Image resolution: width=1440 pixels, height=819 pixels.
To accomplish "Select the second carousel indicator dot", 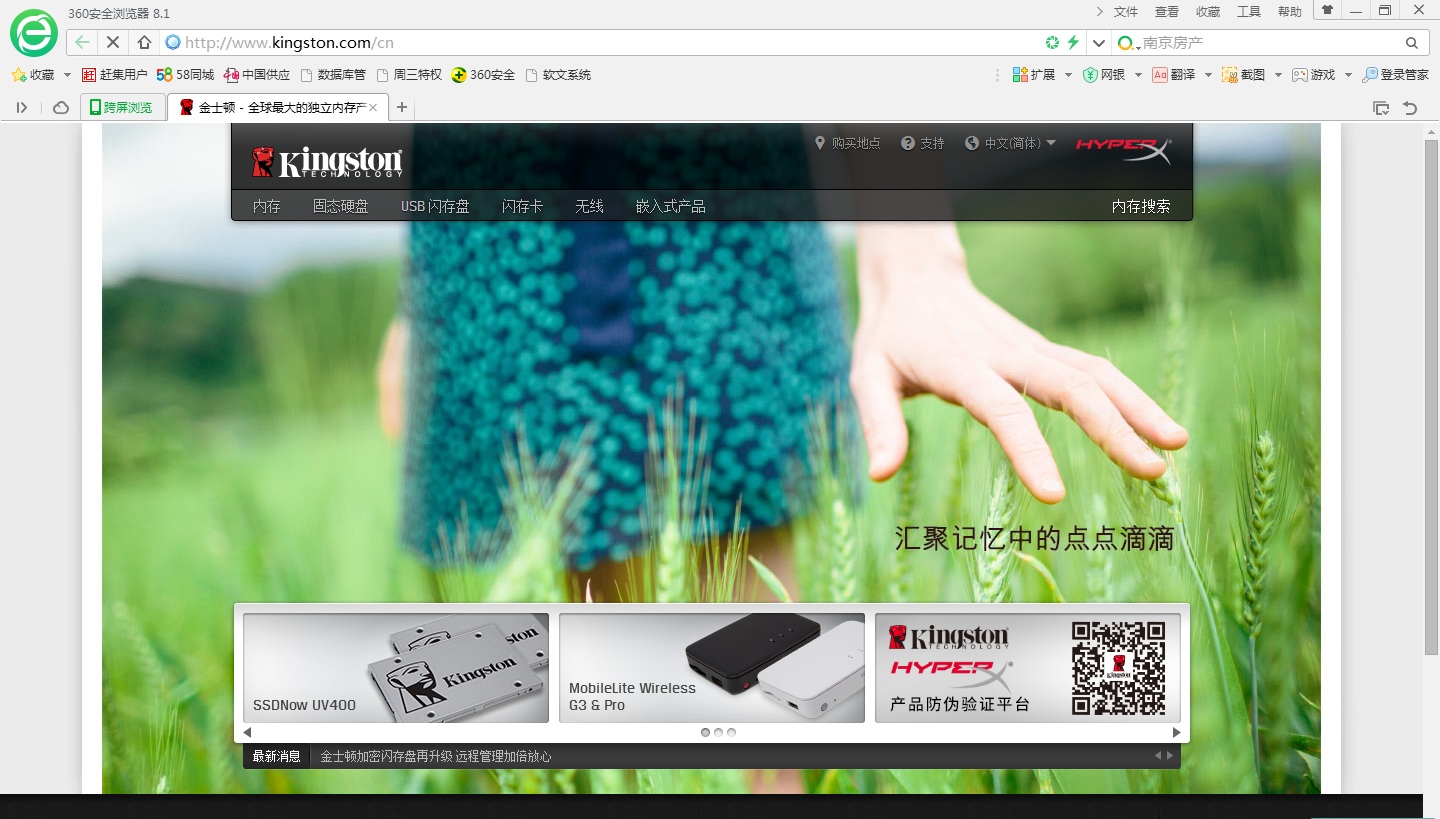I will coord(718,732).
